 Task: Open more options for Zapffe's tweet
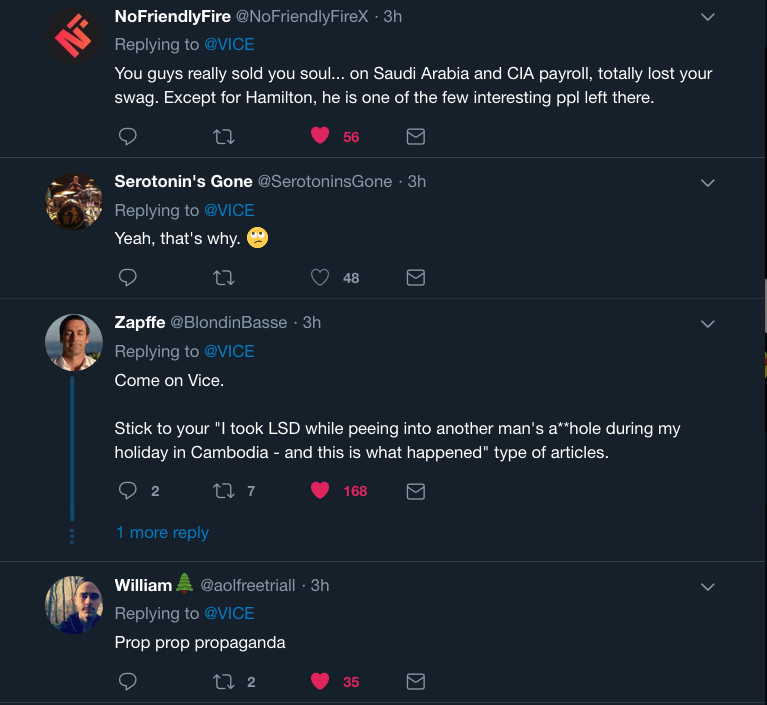(708, 324)
